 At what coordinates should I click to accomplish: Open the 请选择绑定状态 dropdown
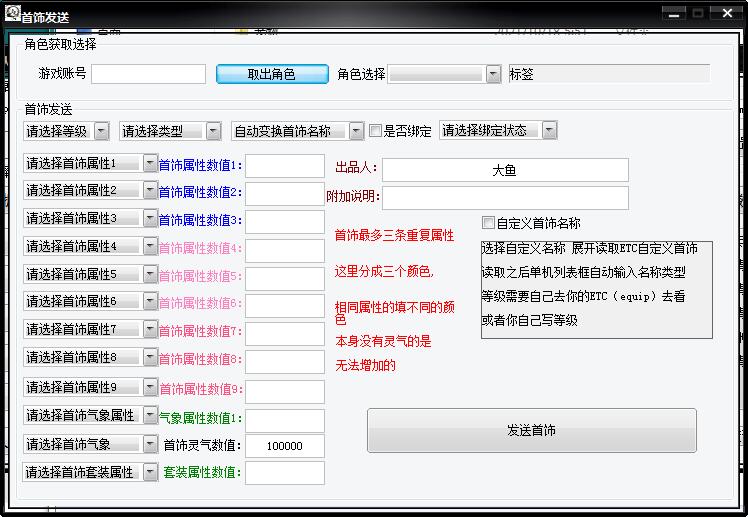pos(497,131)
